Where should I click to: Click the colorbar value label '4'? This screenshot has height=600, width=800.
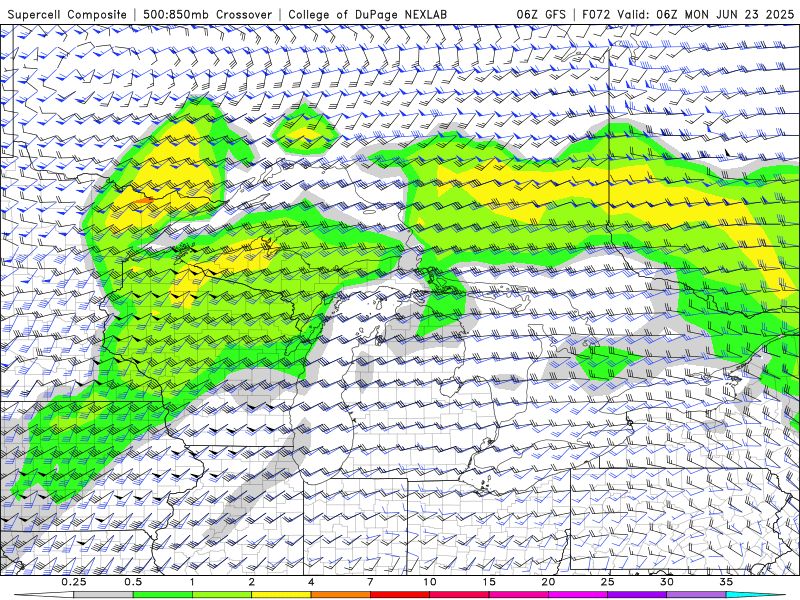coord(311,582)
